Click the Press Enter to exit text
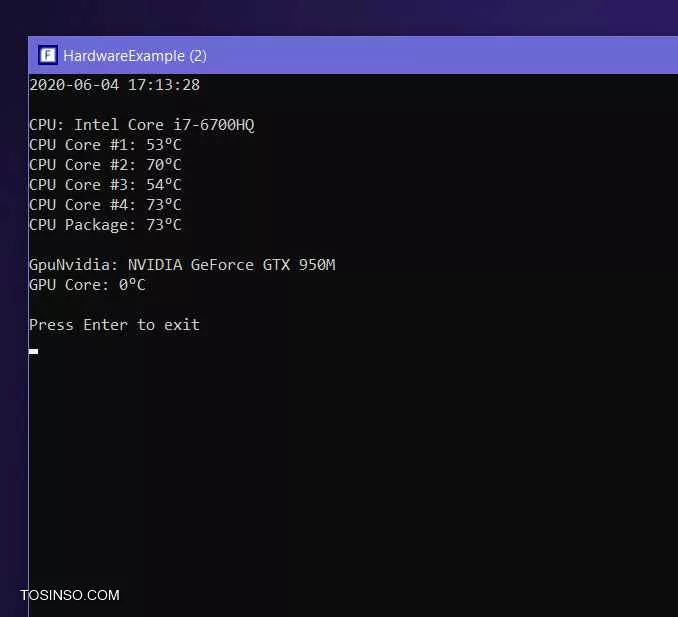The width and height of the screenshot is (678, 617). (x=115, y=325)
